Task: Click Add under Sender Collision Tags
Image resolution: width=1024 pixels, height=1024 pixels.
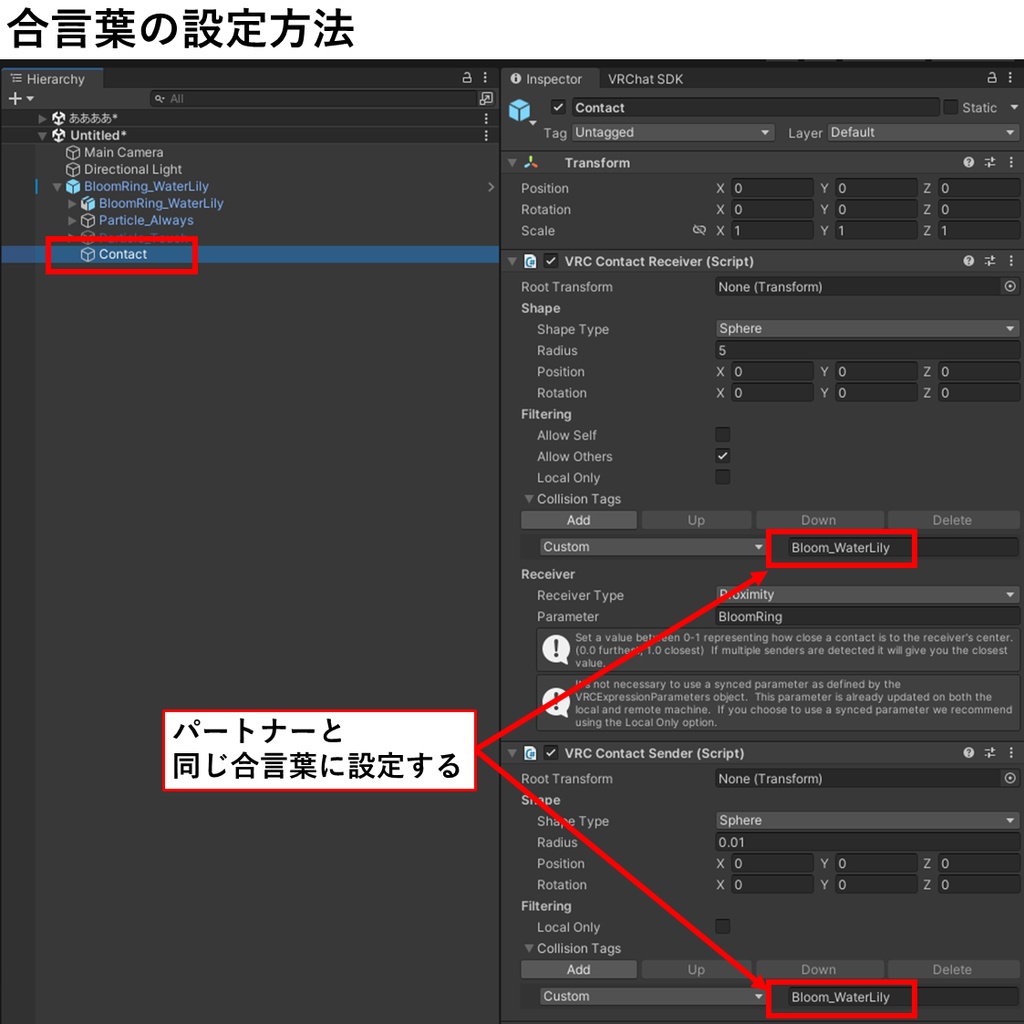Action: 579,970
